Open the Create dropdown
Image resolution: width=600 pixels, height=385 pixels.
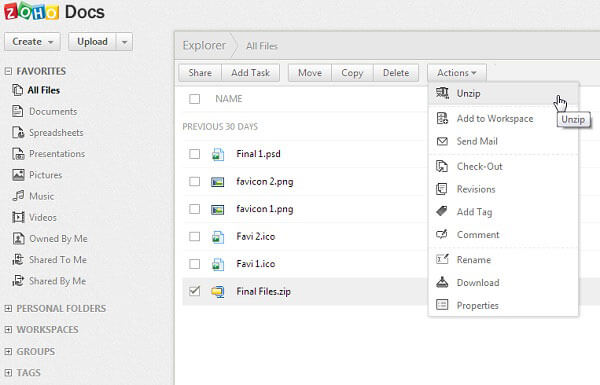pos(32,42)
